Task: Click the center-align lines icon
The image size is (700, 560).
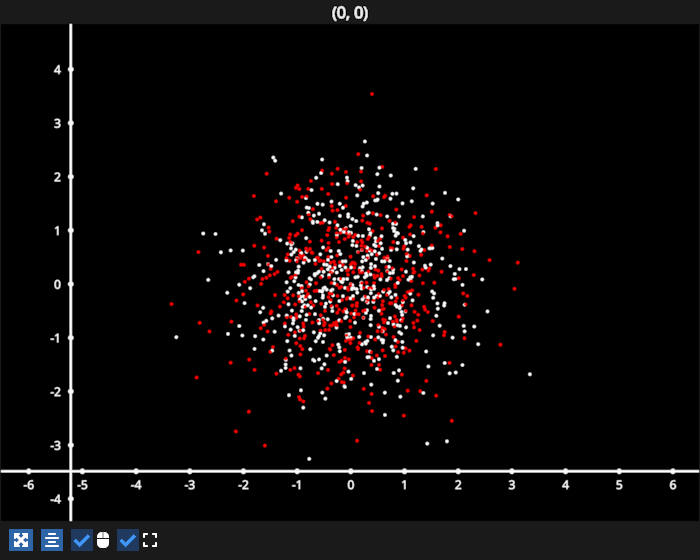Action: (x=52, y=540)
